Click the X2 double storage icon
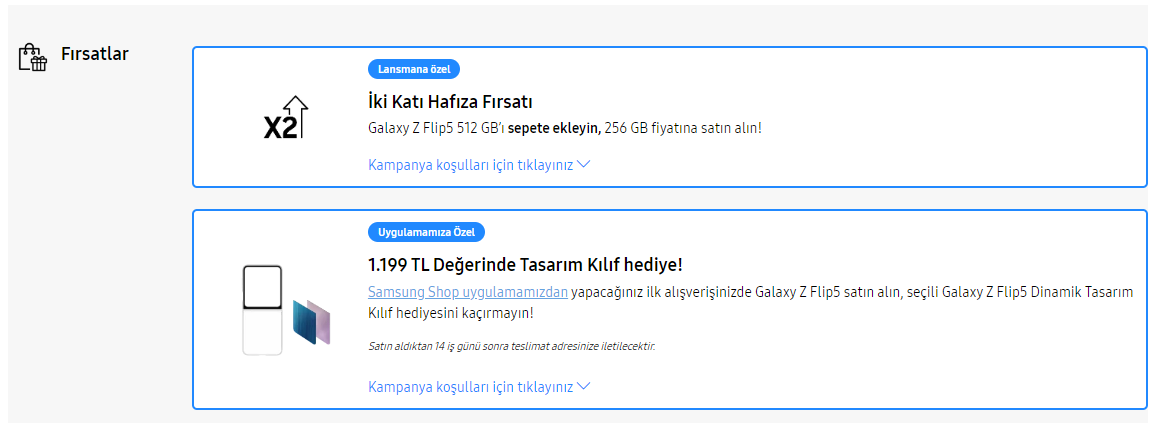Screen dimensions: 1170x423 286,118
